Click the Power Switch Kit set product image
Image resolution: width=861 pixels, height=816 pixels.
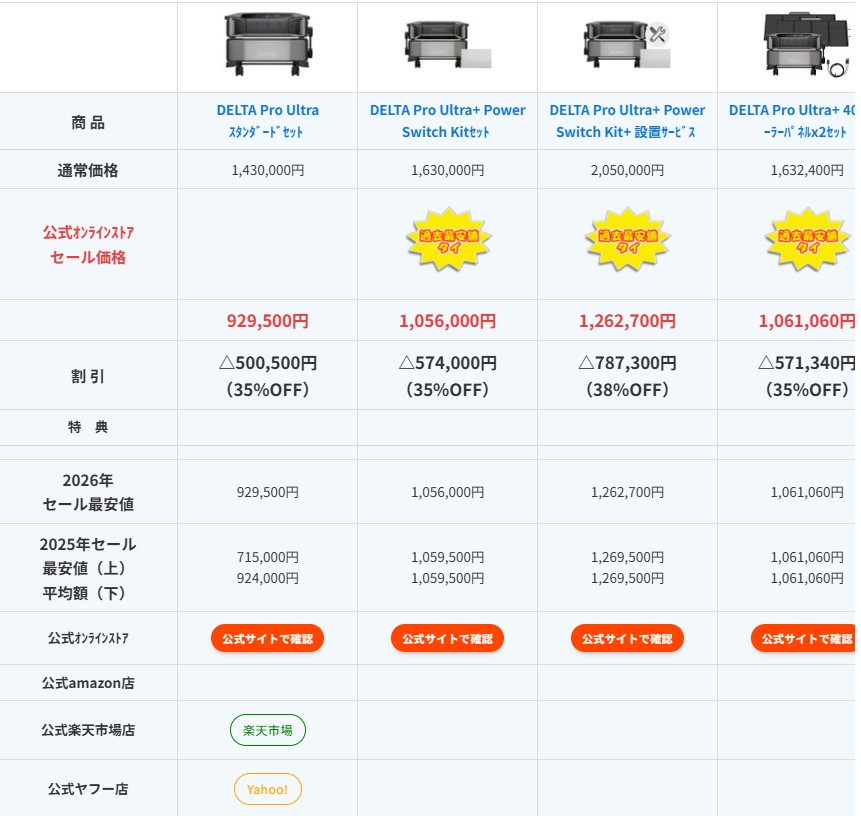tap(447, 46)
